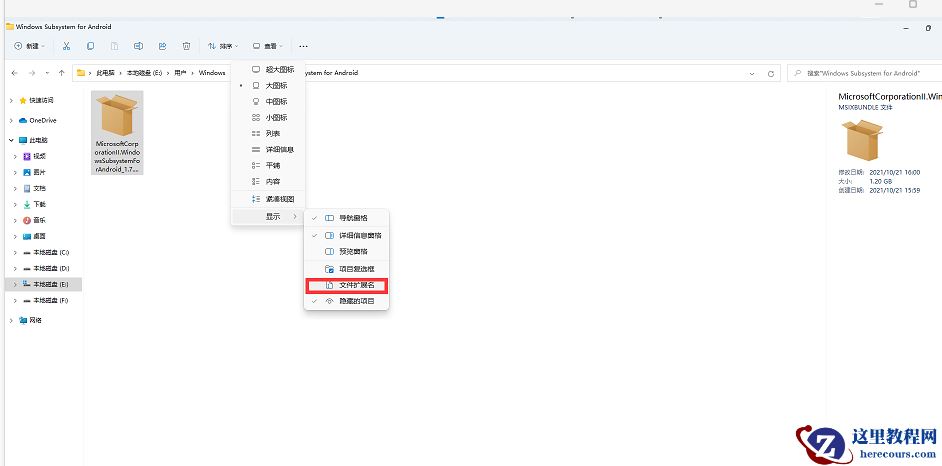Toggle 导航窗格 navigation pane
Image resolution: width=942 pixels, height=466 pixels.
pos(347,218)
